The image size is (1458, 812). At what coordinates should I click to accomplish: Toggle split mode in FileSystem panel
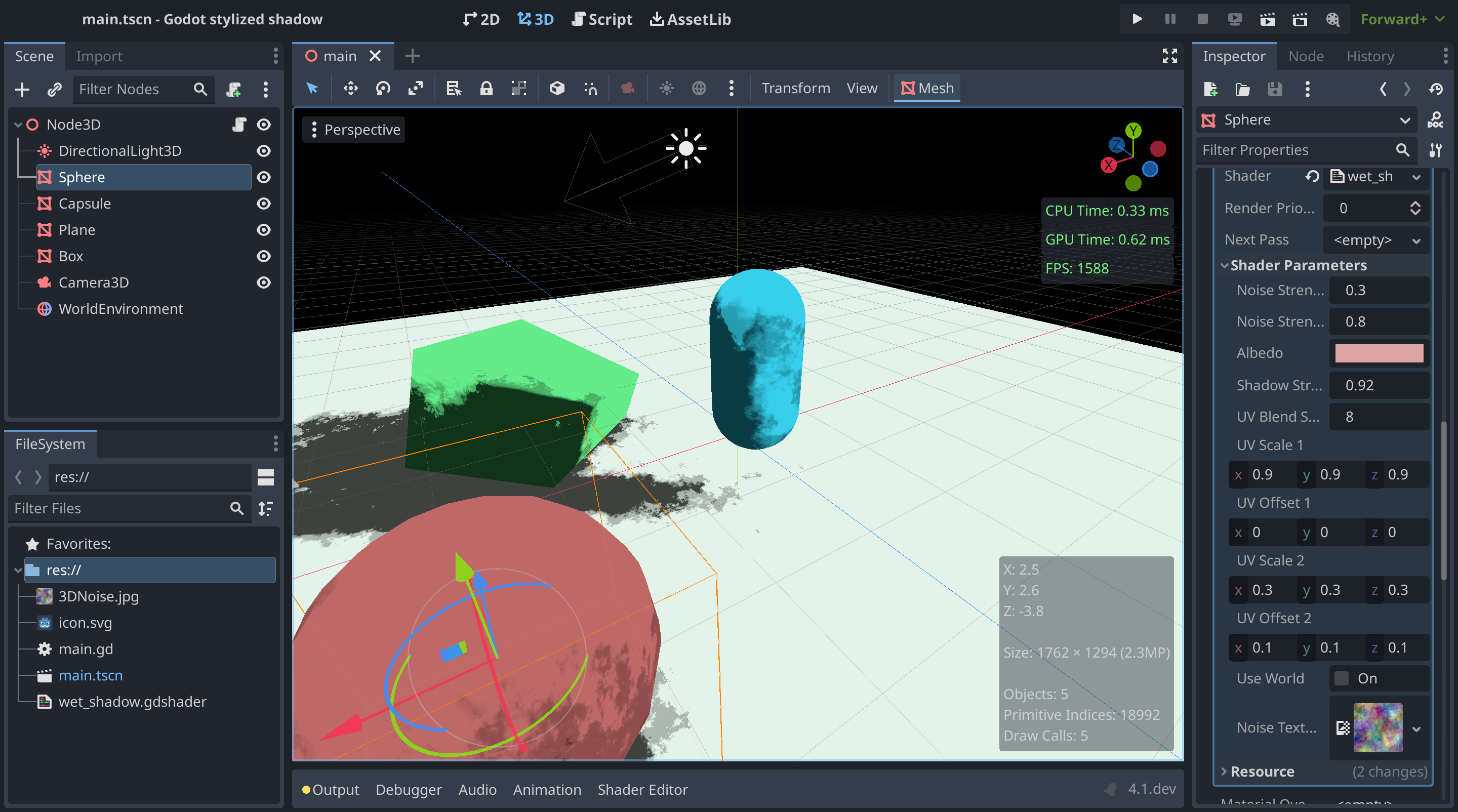click(265, 477)
